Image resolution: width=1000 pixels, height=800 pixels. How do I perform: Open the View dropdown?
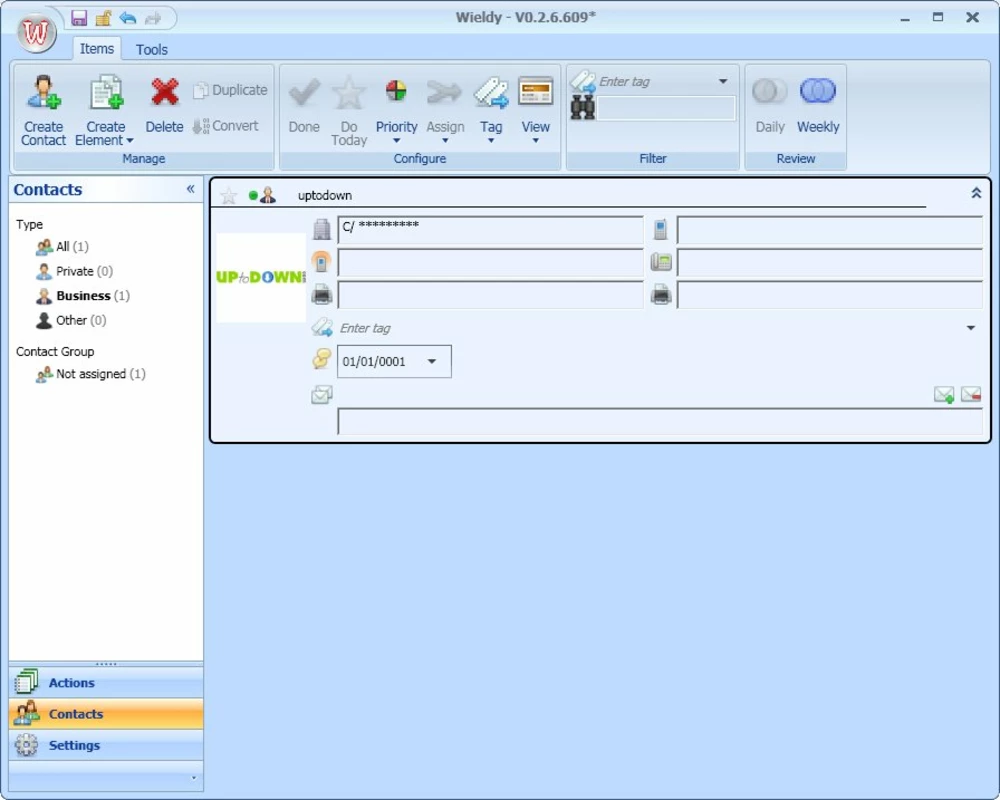(536, 110)
